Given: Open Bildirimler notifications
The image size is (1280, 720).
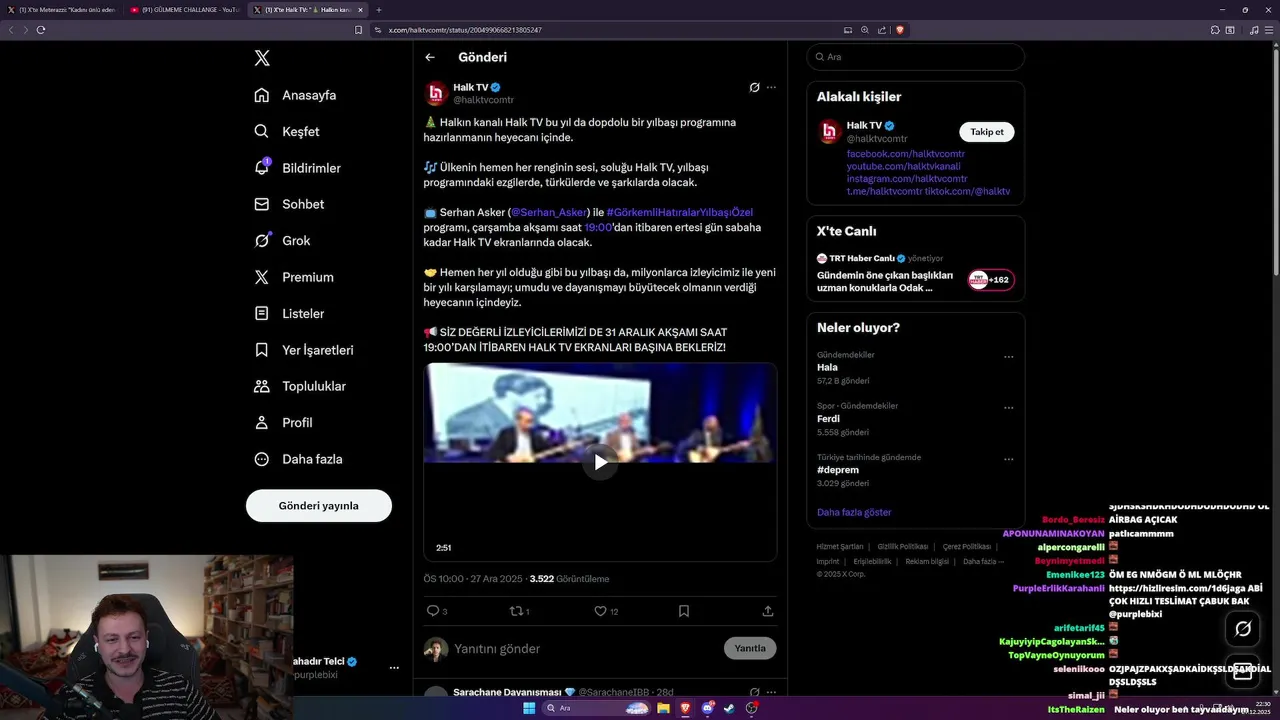Looking at the screenshot, I should point(298,168).
